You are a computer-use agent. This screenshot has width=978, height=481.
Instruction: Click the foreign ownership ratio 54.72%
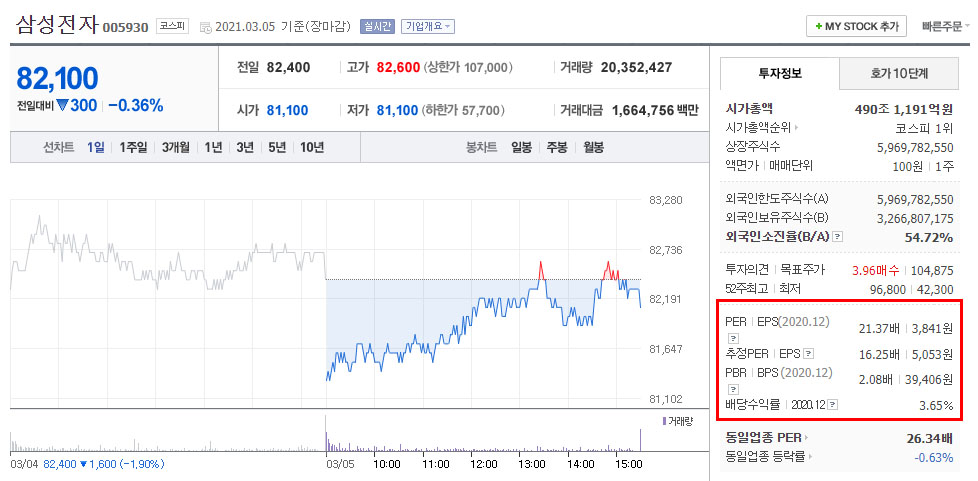pos(928,237)
